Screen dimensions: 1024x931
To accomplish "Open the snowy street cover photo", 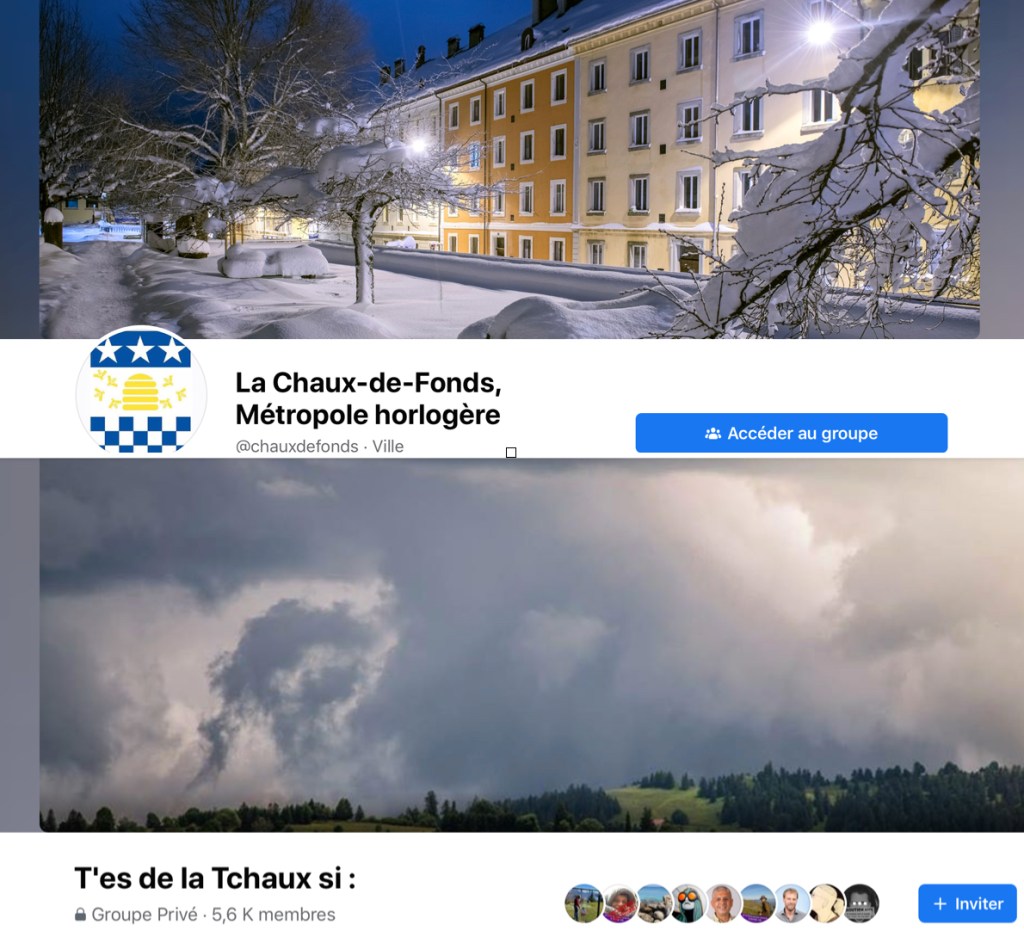I will (x=509, y=168).
